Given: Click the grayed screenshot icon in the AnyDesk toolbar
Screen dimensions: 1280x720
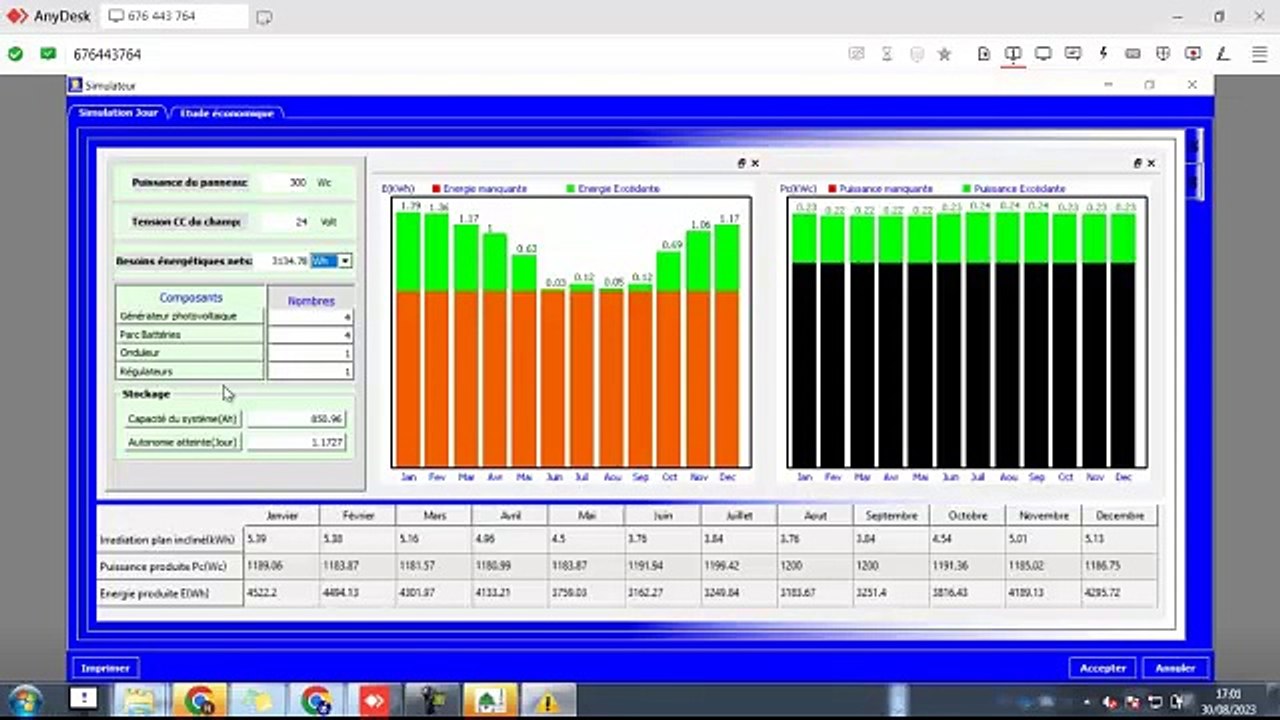Looking at the screenshot, I should coord(856,54).
